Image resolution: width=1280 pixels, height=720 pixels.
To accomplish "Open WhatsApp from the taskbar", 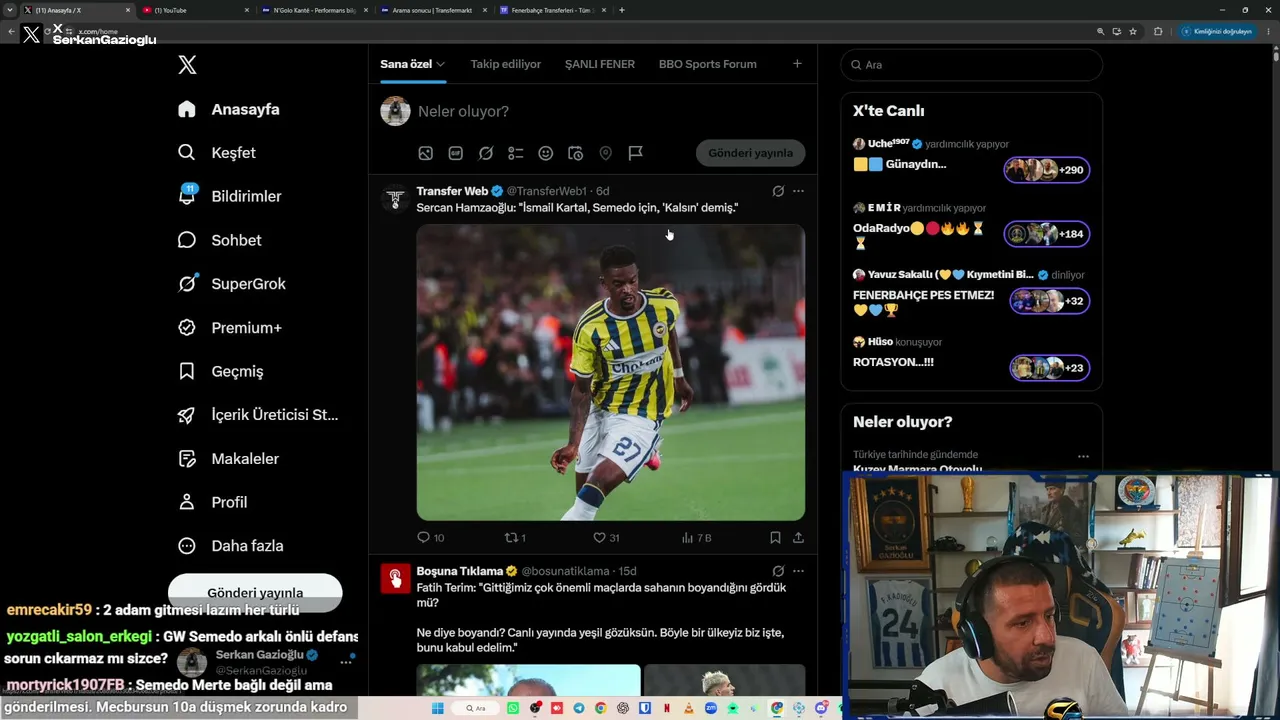I will tap(513, 708).
